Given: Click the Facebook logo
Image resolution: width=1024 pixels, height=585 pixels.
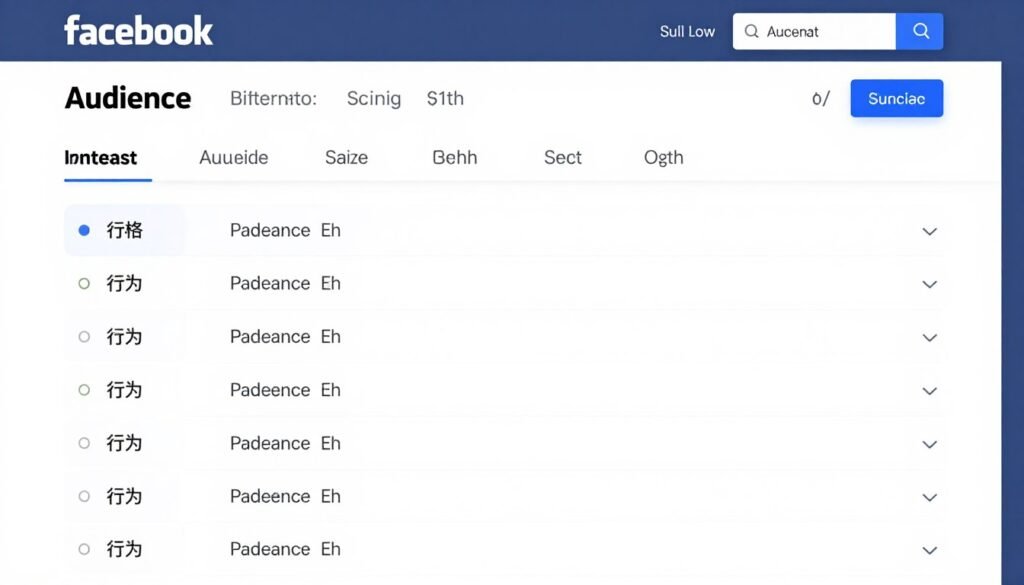Looking at the screenshot, I should pyautogui.click(x=138, y=30).
